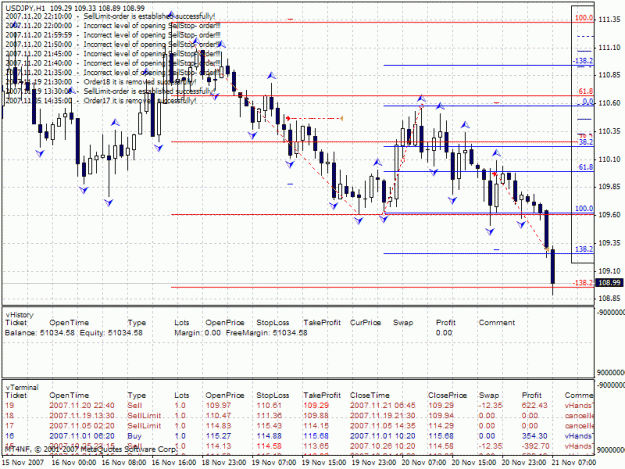Click the OpenTime header in vHistory
The width and height of the screenshot is (625, 469).
[x=69, y=323]
